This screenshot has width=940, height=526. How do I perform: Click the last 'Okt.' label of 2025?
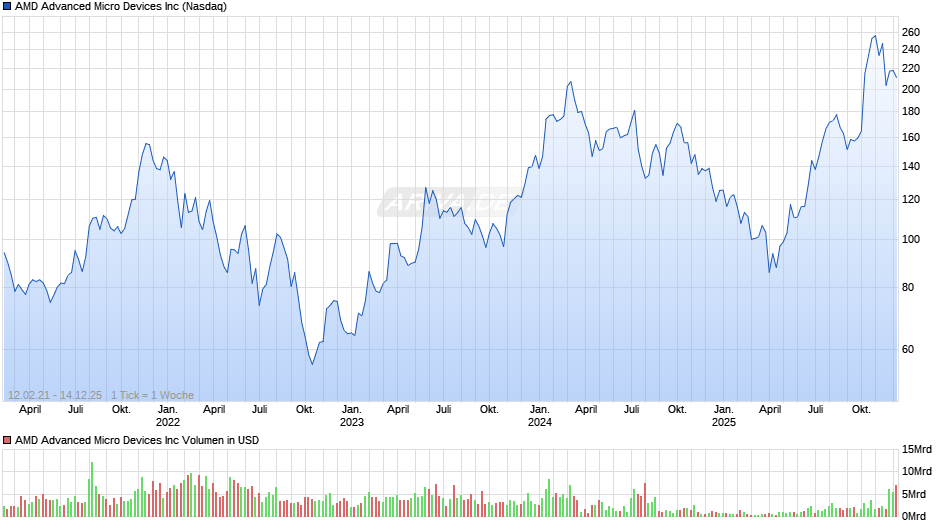pos(861,410)
